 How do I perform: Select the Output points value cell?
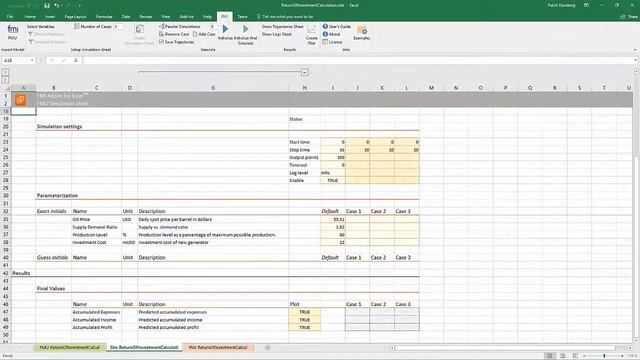[333, 157]
